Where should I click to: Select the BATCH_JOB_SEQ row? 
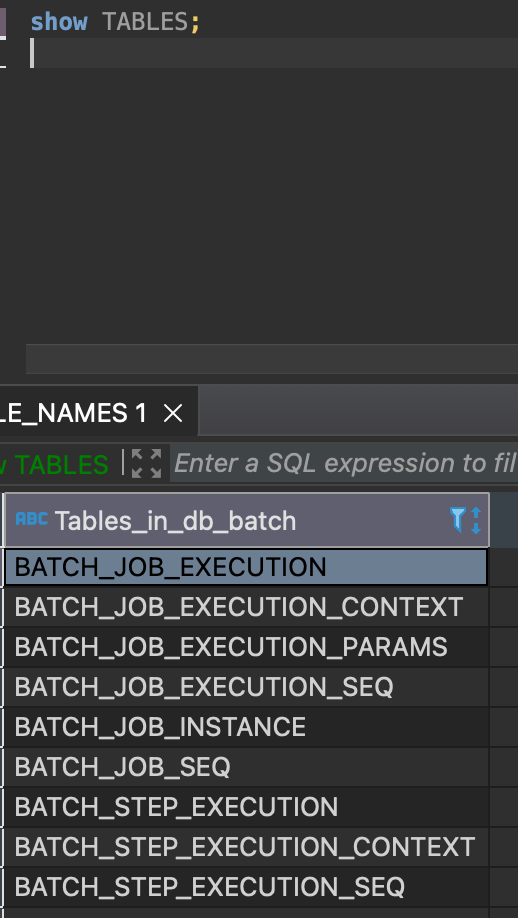point(246,766)
